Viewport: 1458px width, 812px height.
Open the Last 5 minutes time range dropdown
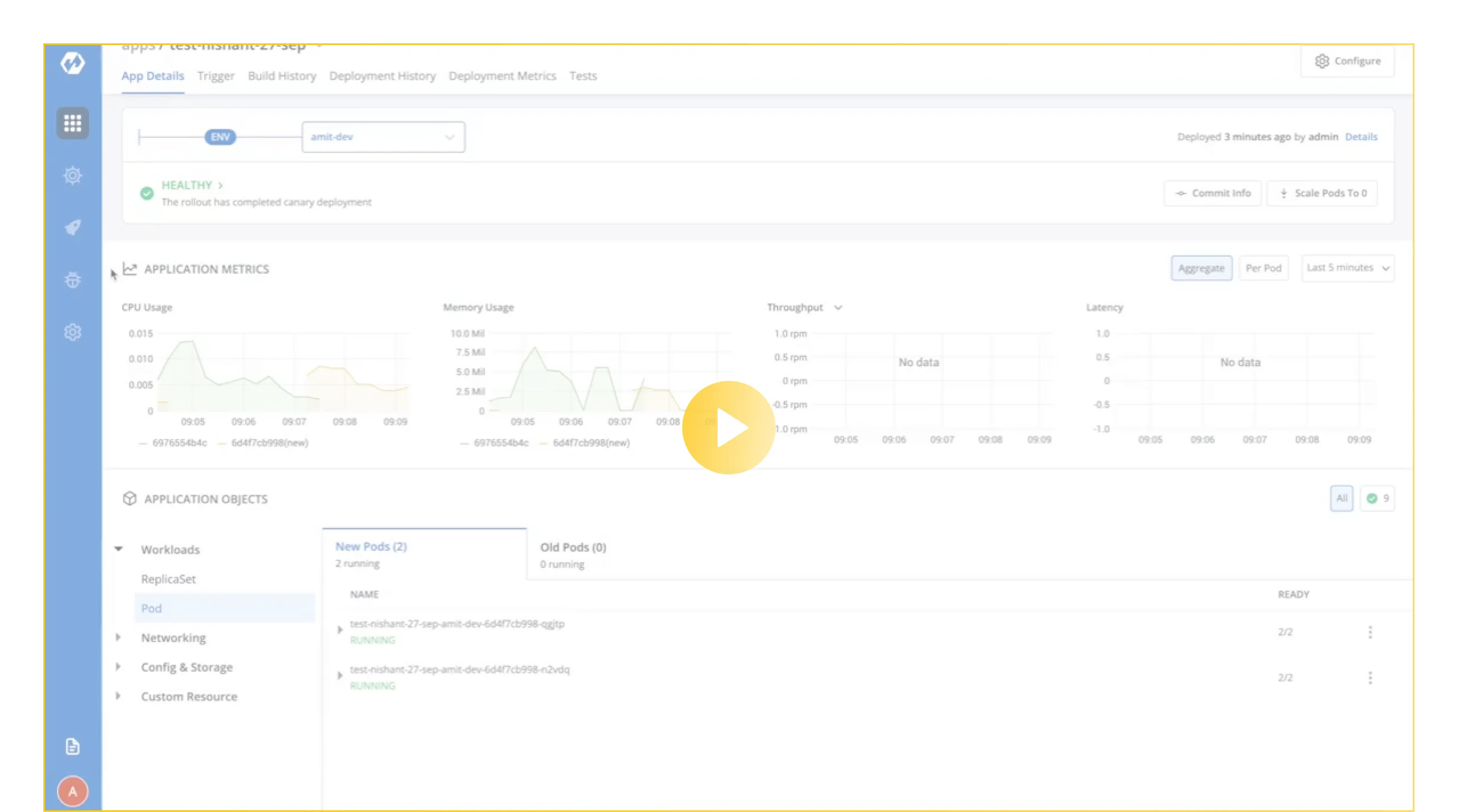click(1347, 268)
